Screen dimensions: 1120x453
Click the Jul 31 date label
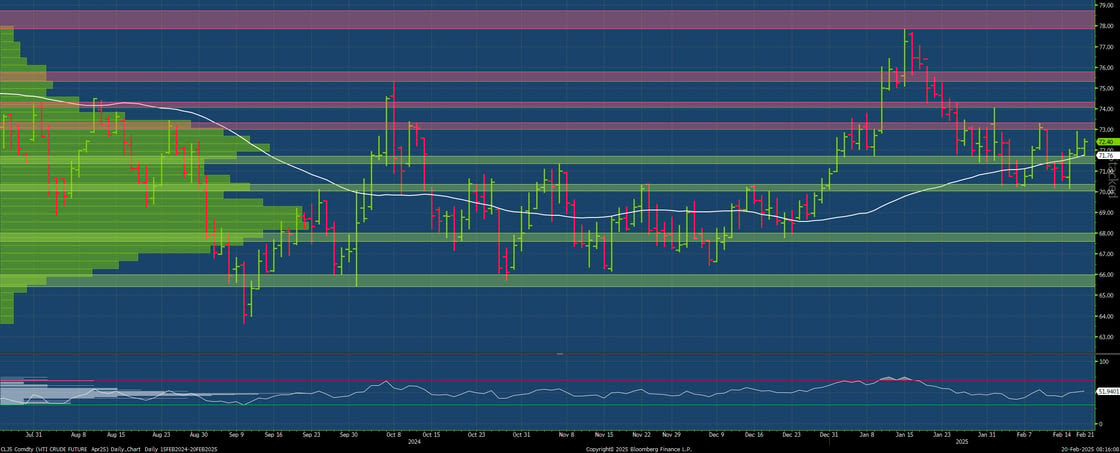tap(33, 434)
